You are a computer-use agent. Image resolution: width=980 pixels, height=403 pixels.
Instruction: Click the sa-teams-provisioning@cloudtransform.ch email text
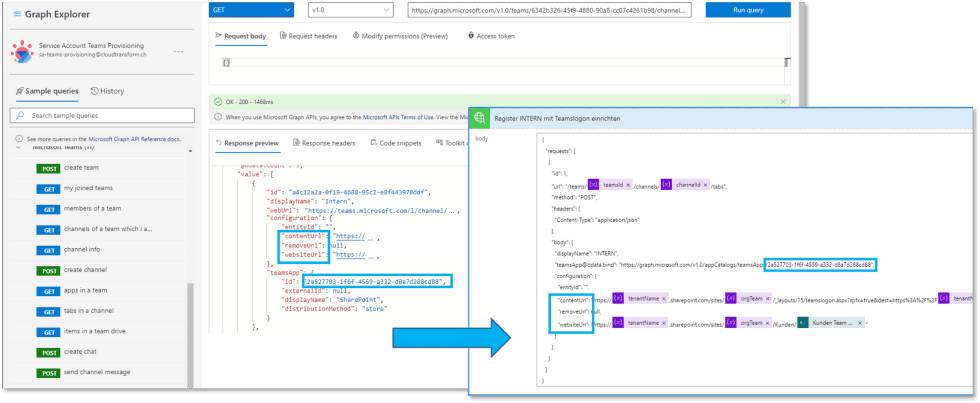pyautogui.click(x=92, y=55)
